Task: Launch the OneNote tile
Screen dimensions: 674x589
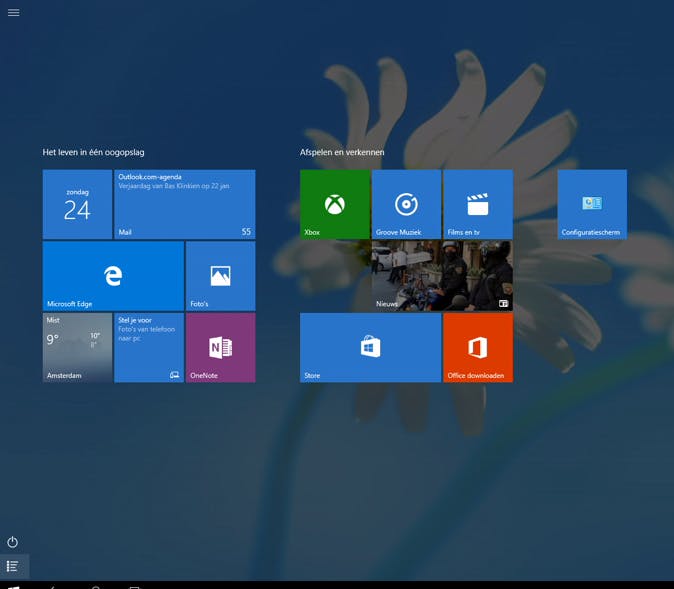Action: tap(220, 347)
